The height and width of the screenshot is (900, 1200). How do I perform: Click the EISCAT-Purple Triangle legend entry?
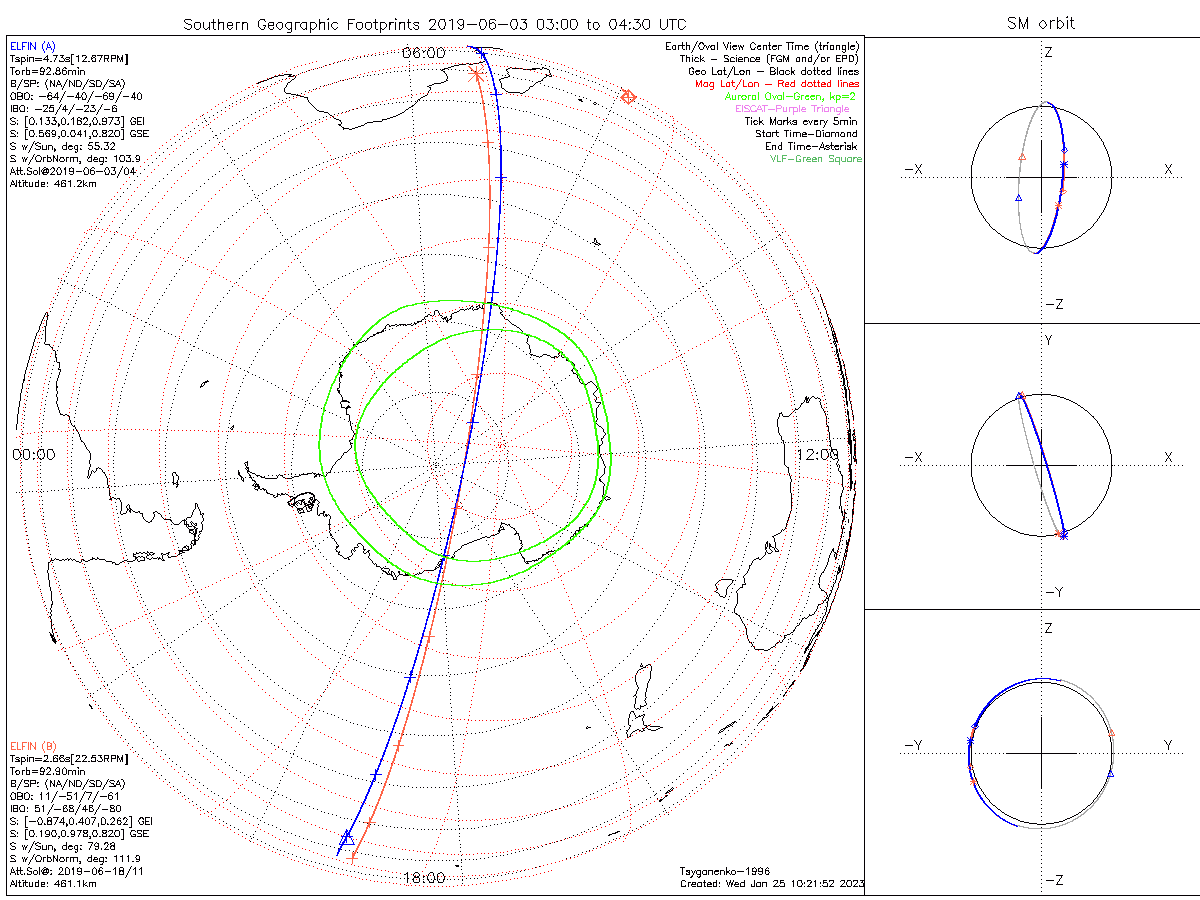pyautogui.click(x=792, y=109)
